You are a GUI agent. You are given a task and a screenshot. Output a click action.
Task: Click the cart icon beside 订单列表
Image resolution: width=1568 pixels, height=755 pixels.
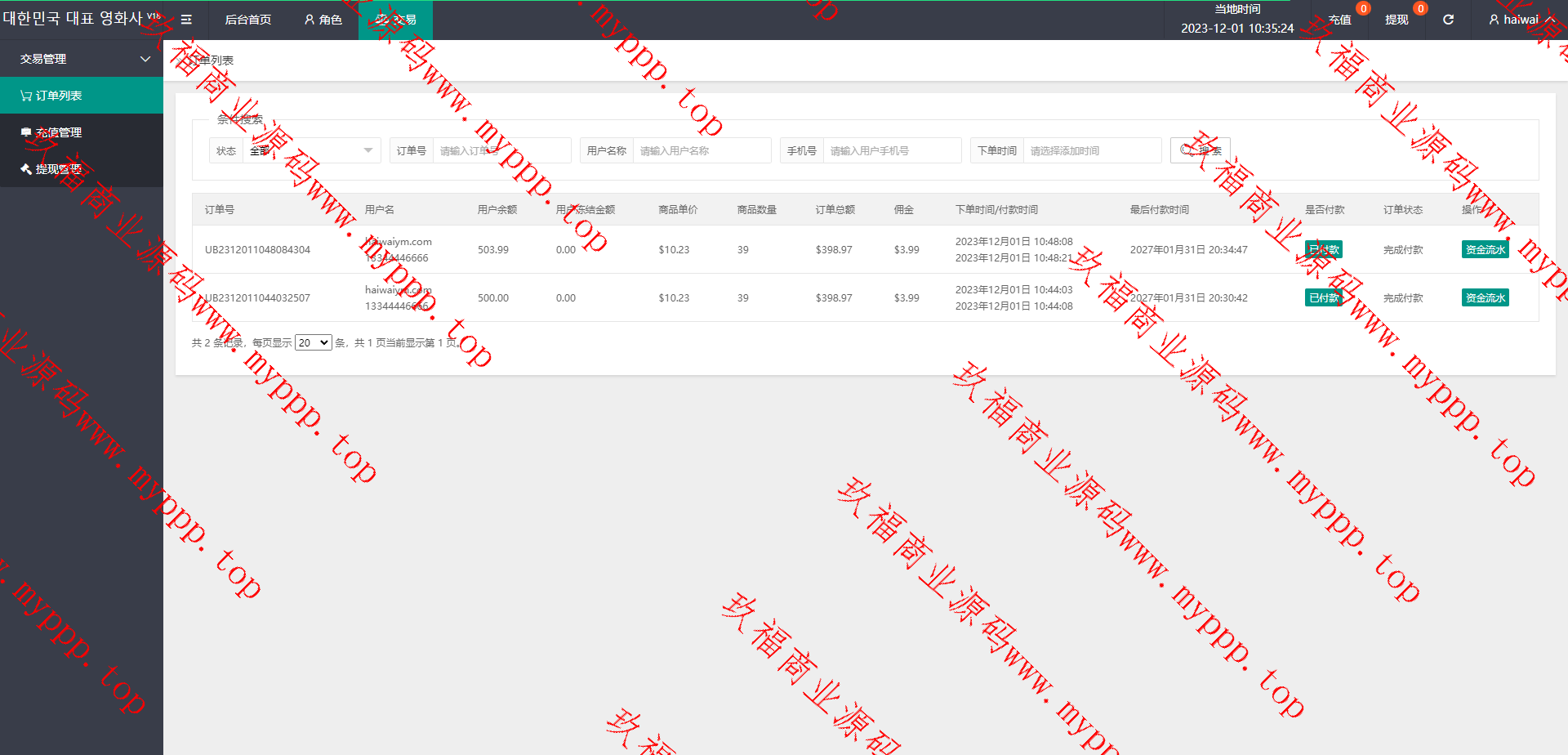pos(26,96)
